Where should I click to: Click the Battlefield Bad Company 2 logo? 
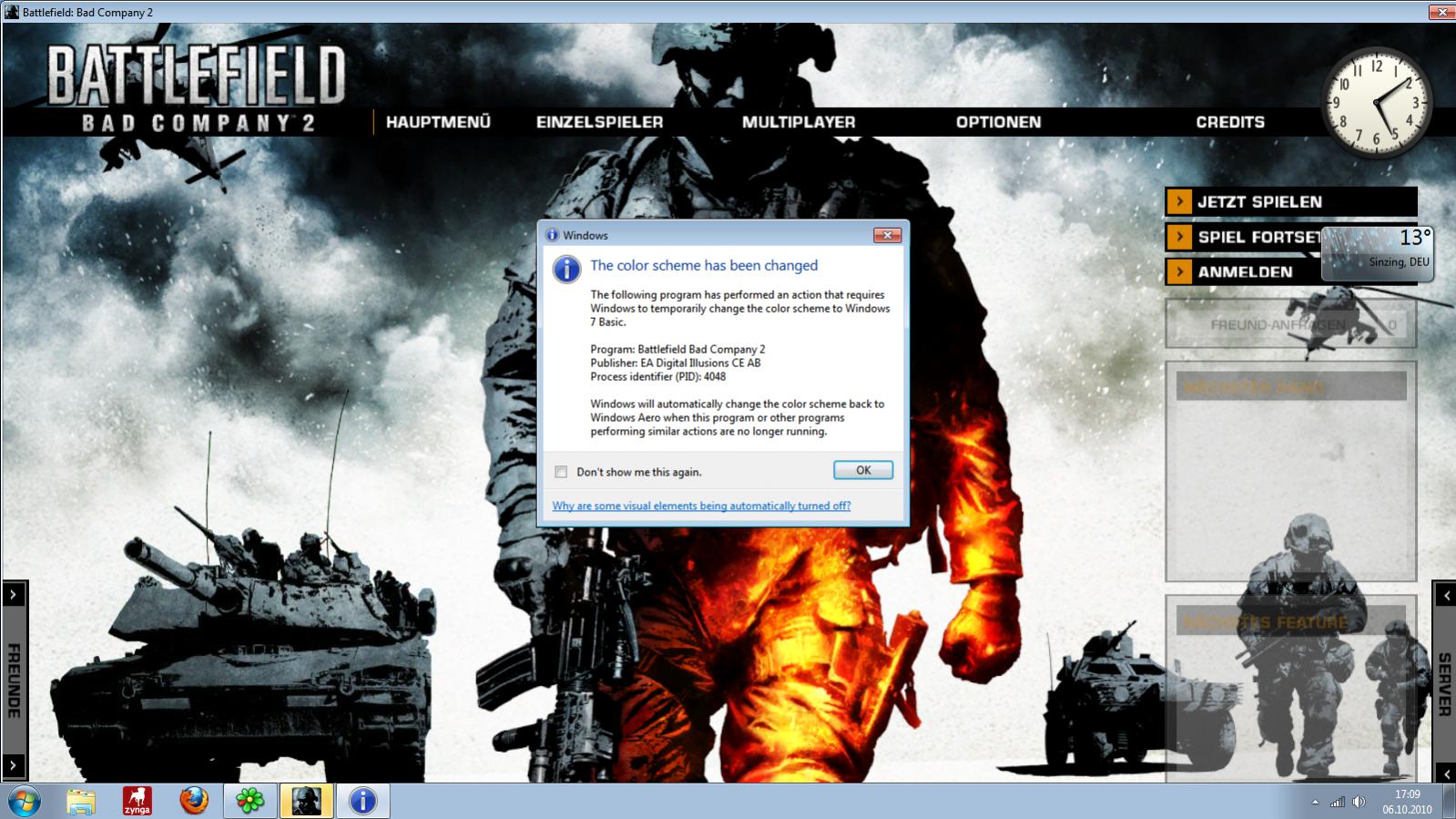tap(196, 88)
